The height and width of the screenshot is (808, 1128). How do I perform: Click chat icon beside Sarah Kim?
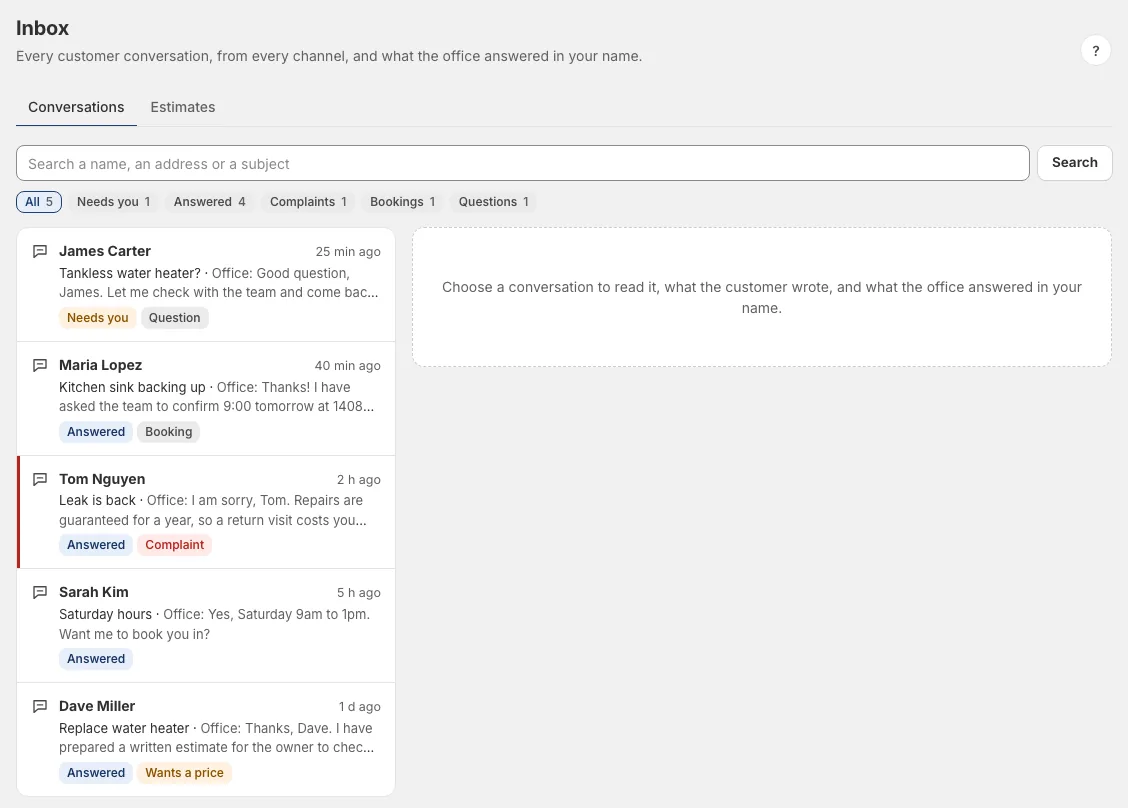[40, 592]
